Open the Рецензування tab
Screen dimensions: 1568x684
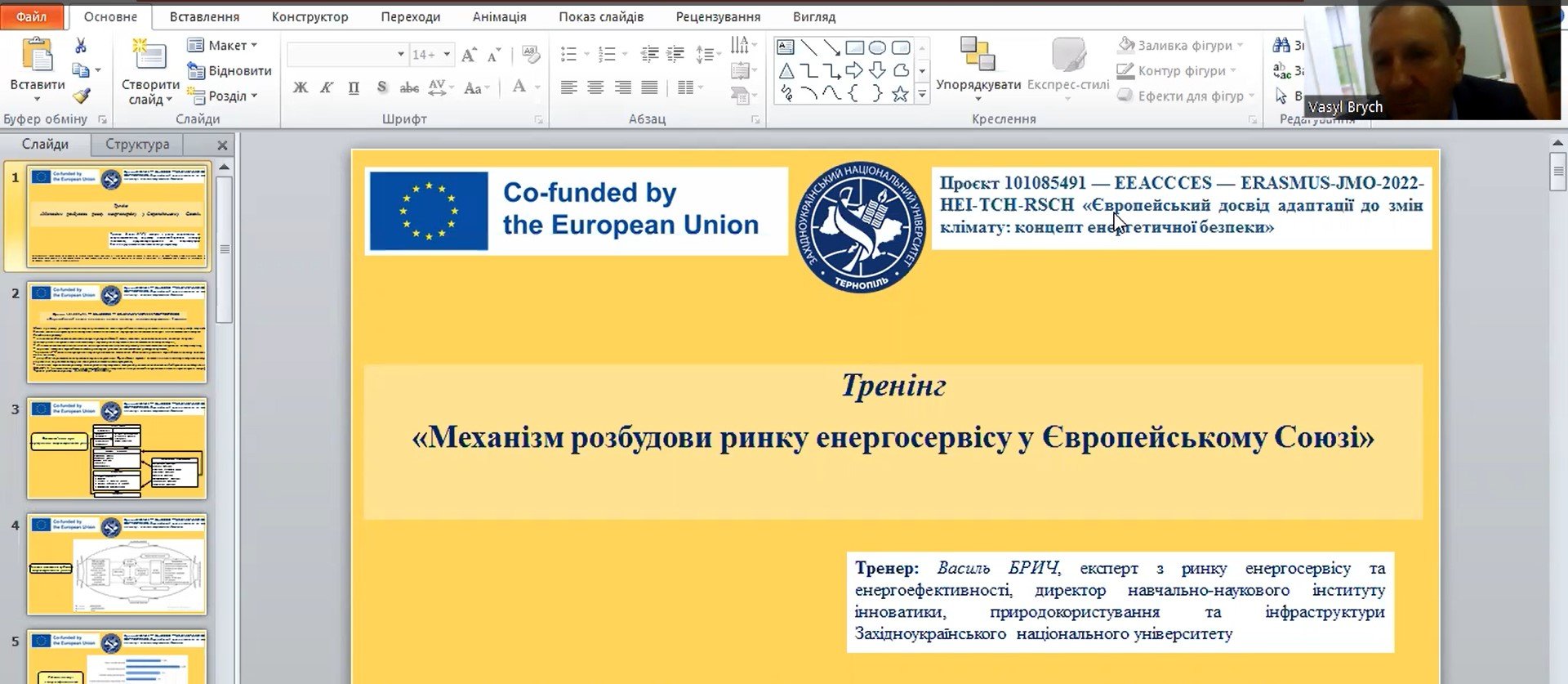(x=718, y=16)
